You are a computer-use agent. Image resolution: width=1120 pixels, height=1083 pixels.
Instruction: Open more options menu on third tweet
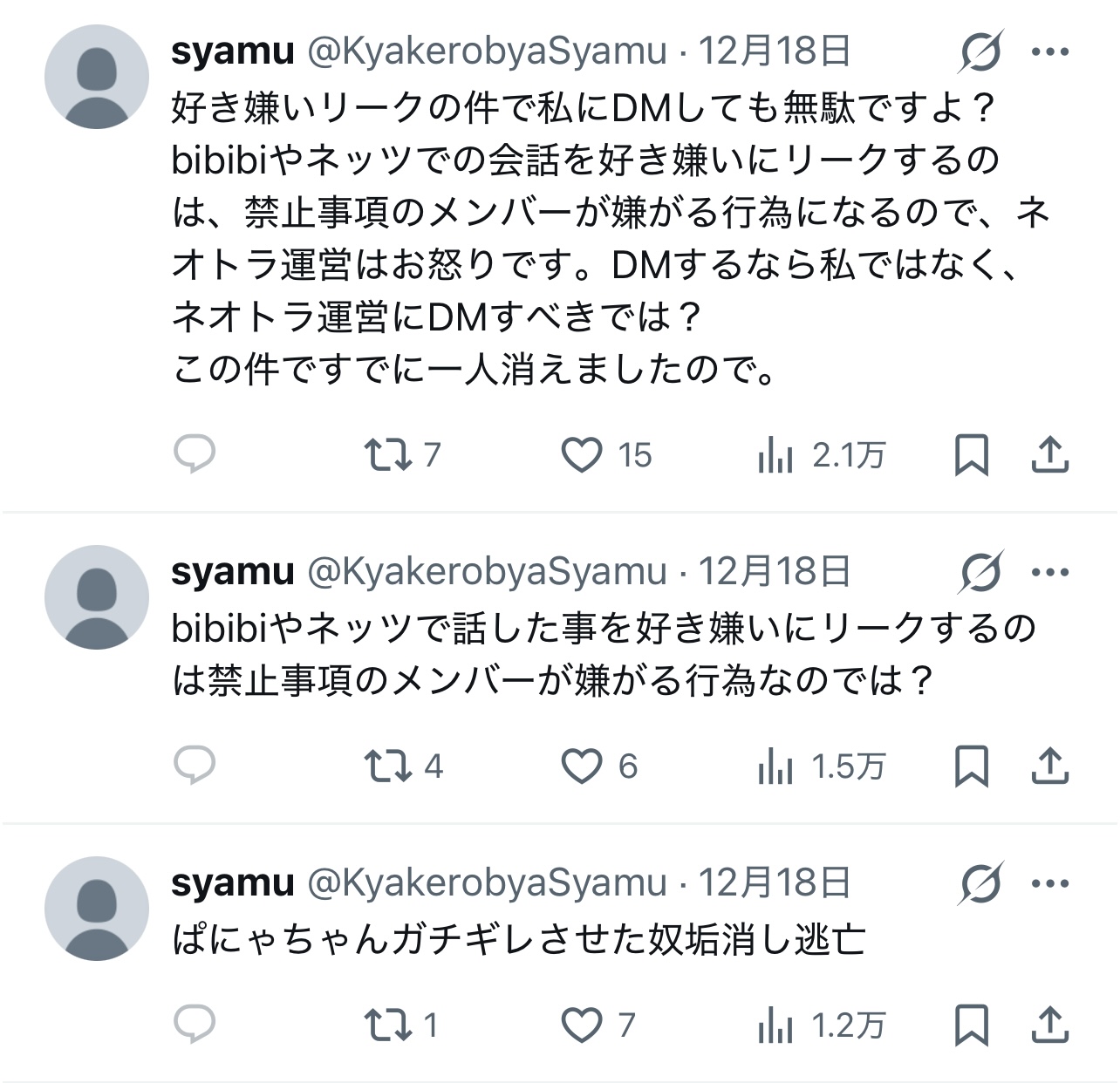point(1049,883)
